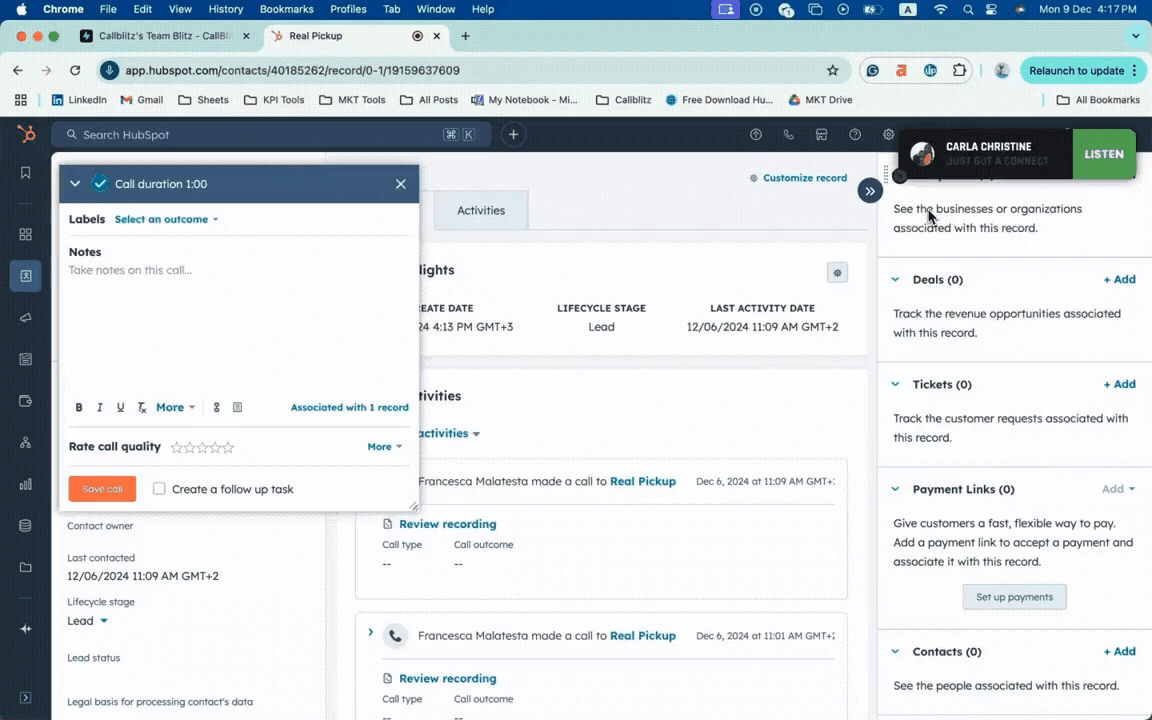Open the activities filter dropdown

point(449,433)
